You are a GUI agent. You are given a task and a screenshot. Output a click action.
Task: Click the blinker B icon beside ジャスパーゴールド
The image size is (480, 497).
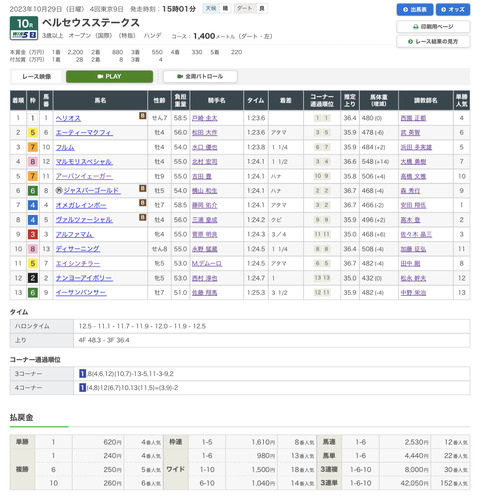[x=142, y=188]
